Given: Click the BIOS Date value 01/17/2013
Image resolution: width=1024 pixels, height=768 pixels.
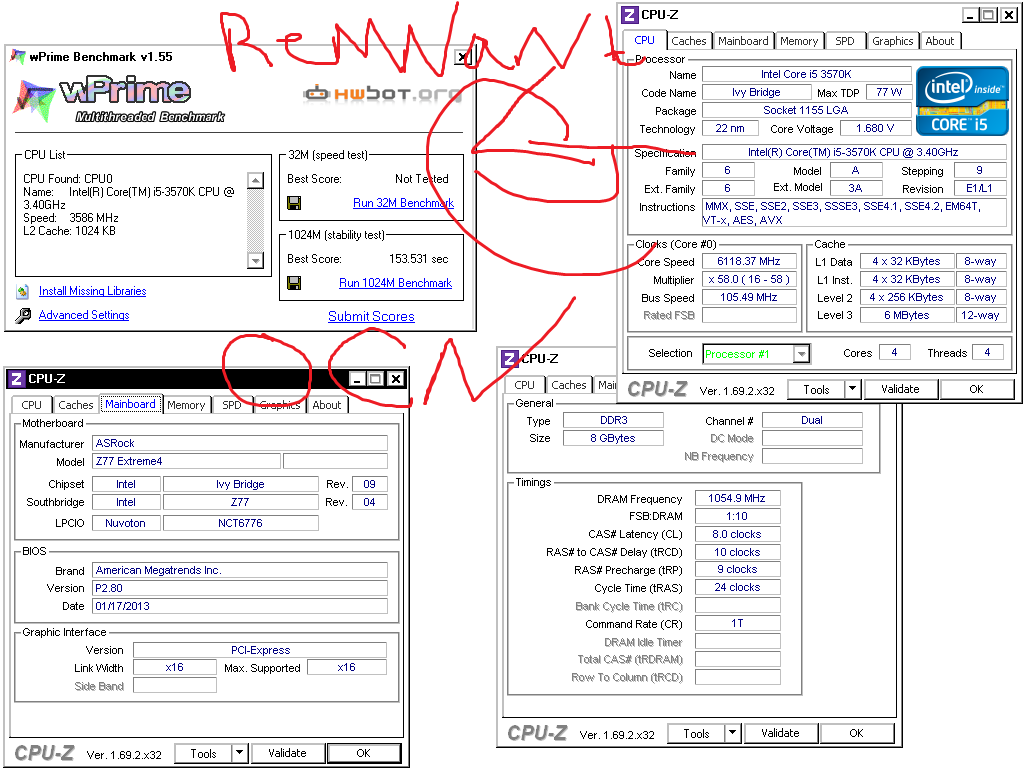Looking at the screenshot, I should [x=240, y=606].
